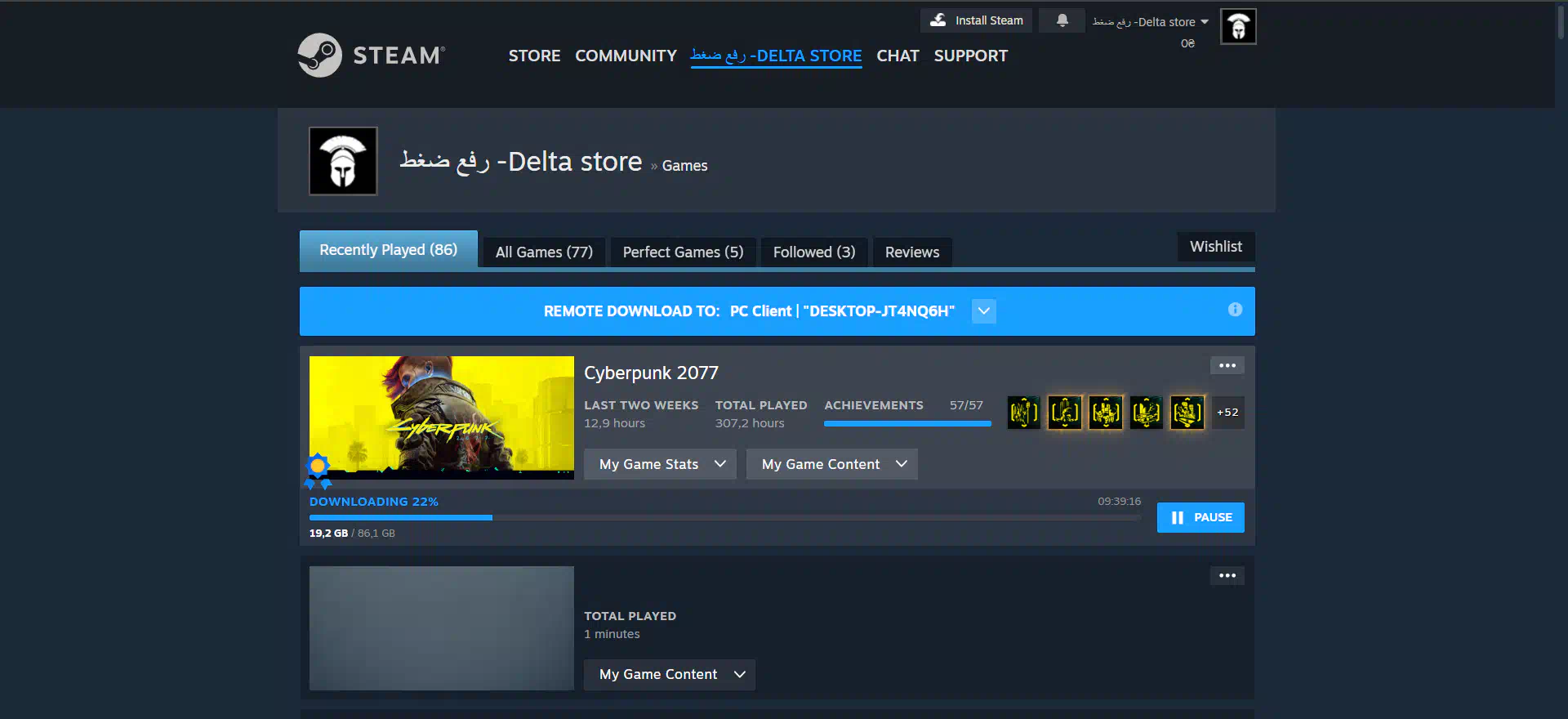The image size is (1568, 719).
Task: Switch to Perfect Games (5) tab
Action: (x=683, y=252)
